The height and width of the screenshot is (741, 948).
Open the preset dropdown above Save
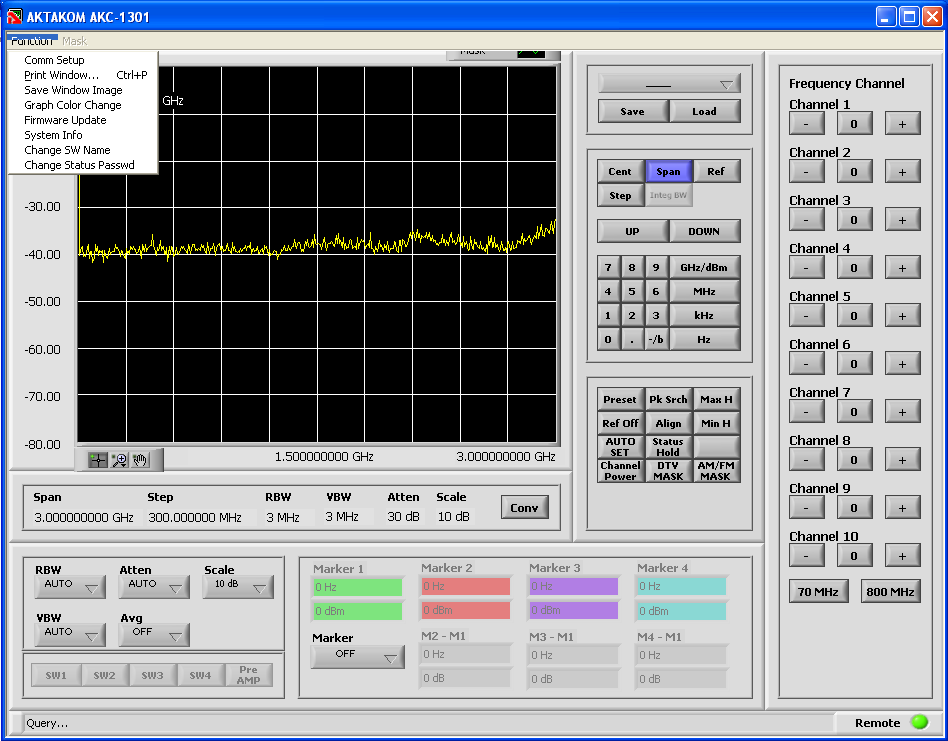[669, 83]
